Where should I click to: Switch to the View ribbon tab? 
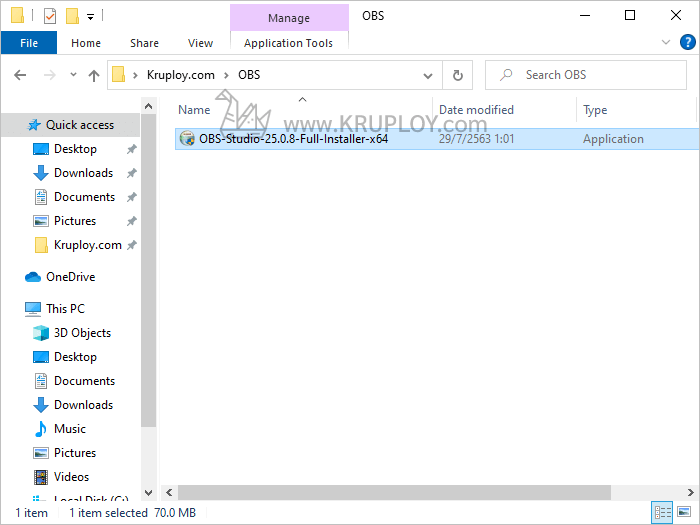200,43
